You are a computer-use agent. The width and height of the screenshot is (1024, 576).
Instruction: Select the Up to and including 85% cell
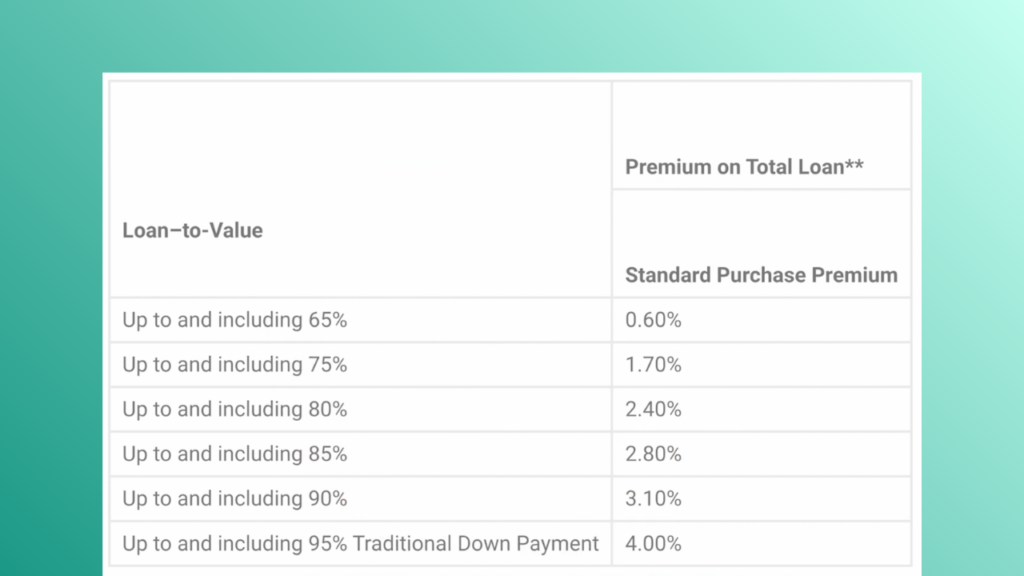click(x=234, y=454)
